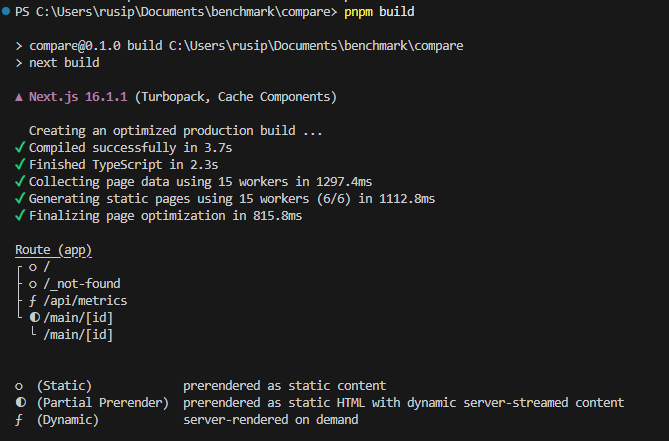Select the checkmark before "Generating static pages"
Screen dimensions: 669x441
point(20,199)
